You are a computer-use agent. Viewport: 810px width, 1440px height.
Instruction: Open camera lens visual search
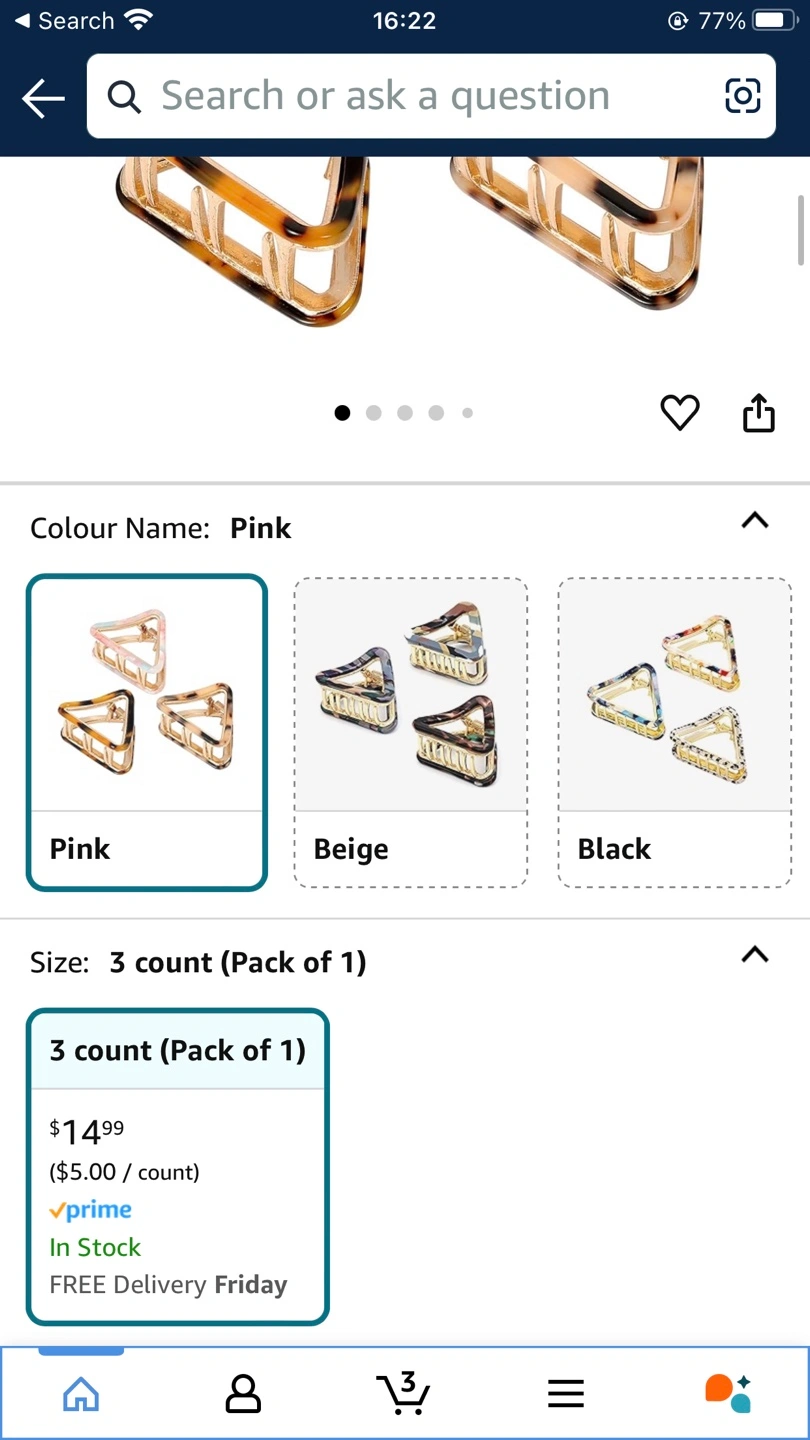click(742, 96)
